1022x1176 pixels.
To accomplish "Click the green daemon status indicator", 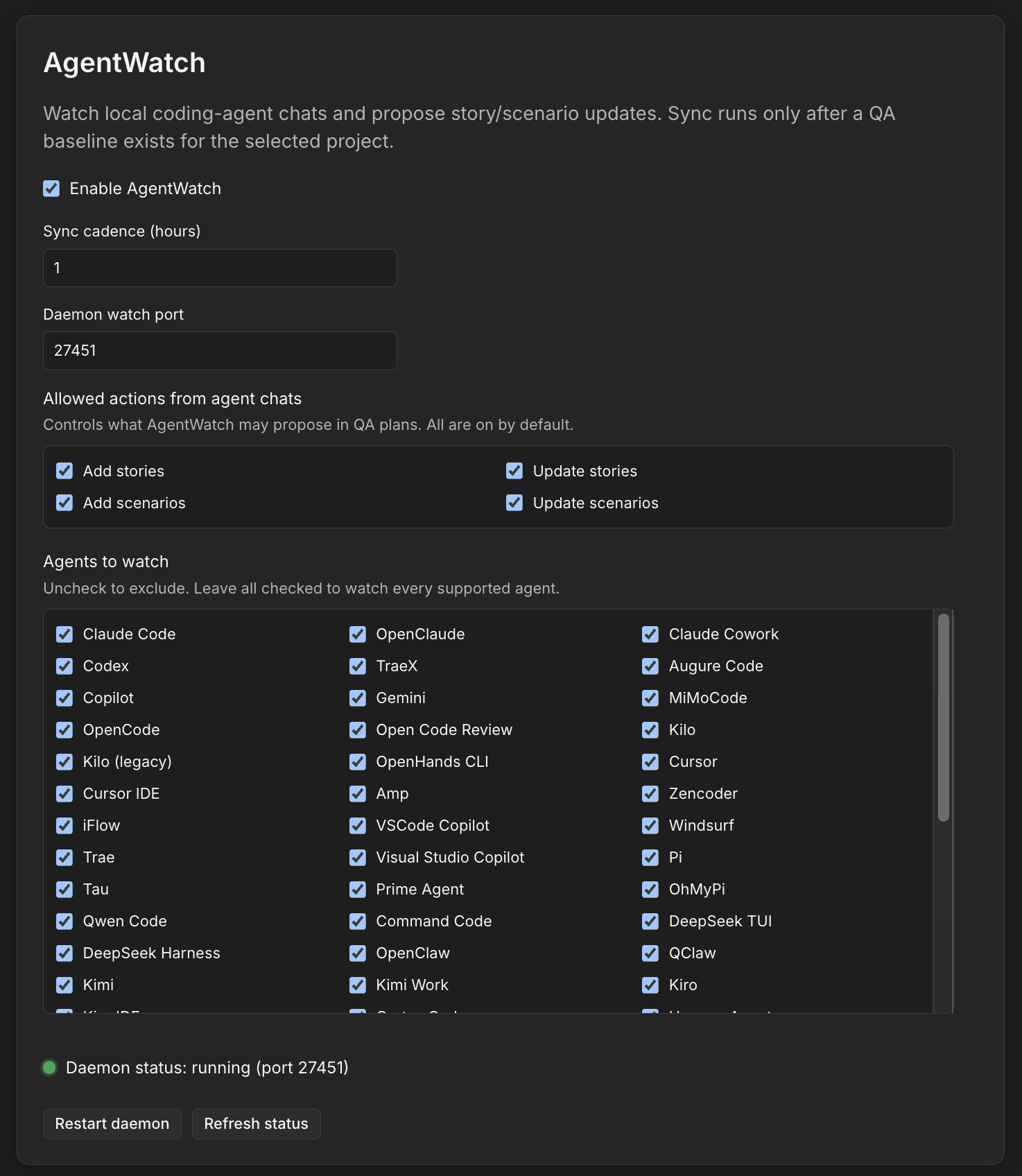I will point(49,1068).
